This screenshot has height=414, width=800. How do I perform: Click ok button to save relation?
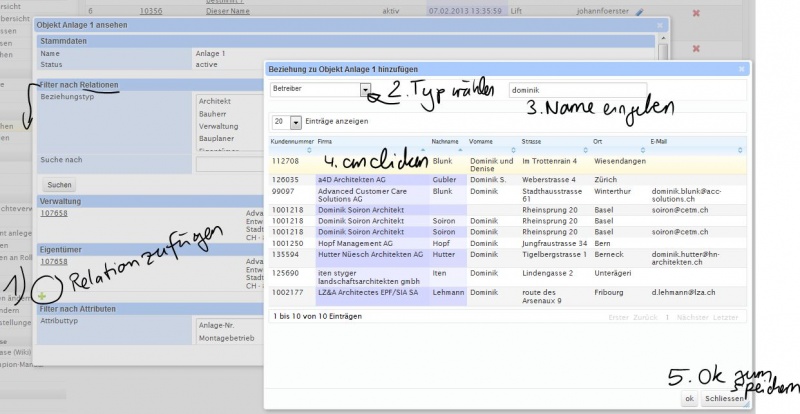click(x=689, y=399)
